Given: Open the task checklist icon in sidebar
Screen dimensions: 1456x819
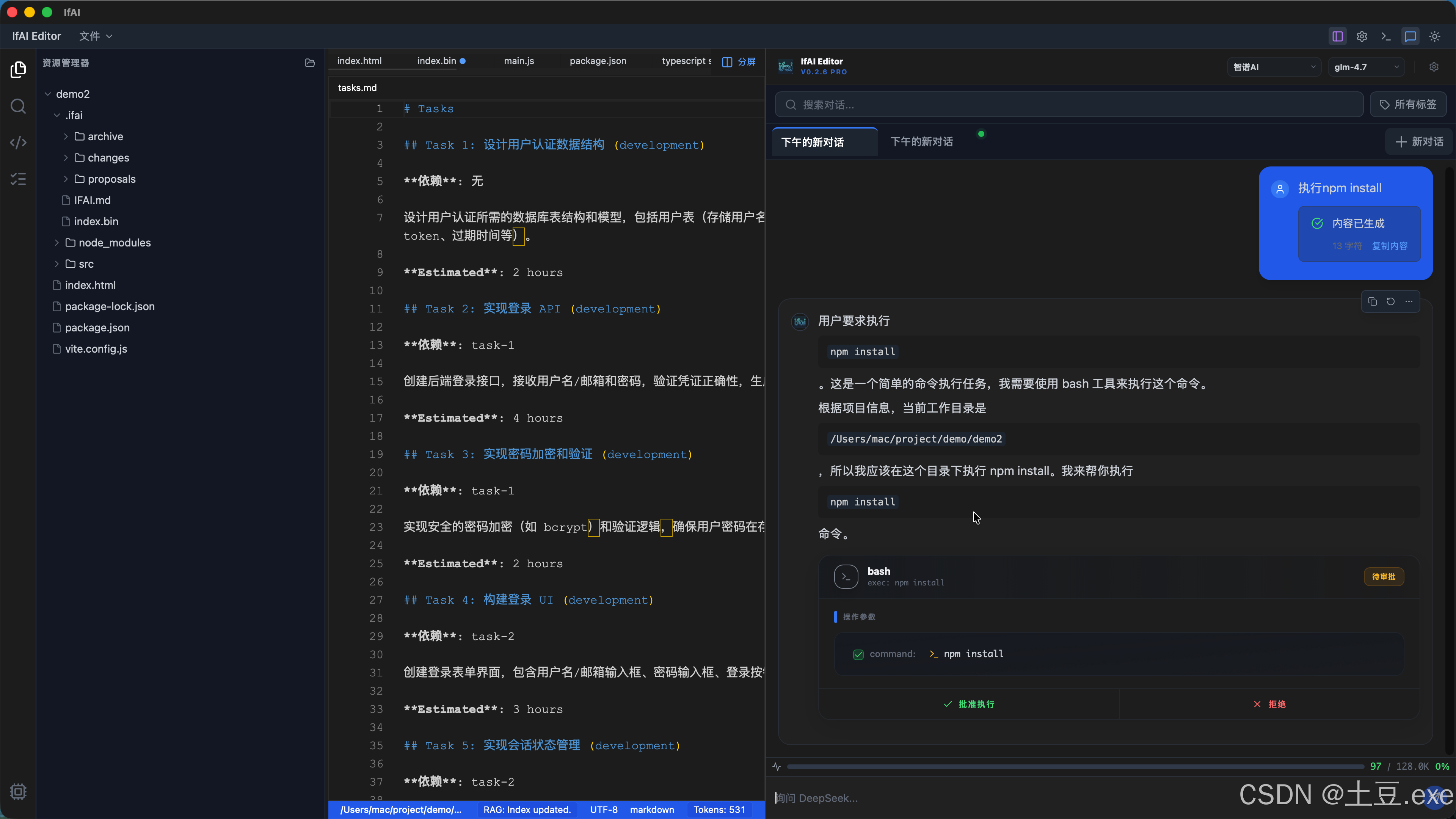Looking at the screenshot, I should [18, 179].
